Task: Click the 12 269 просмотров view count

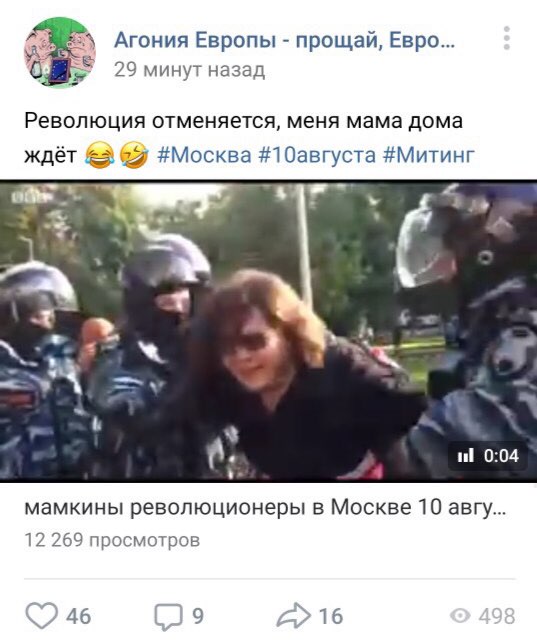Action: (112, 540)
